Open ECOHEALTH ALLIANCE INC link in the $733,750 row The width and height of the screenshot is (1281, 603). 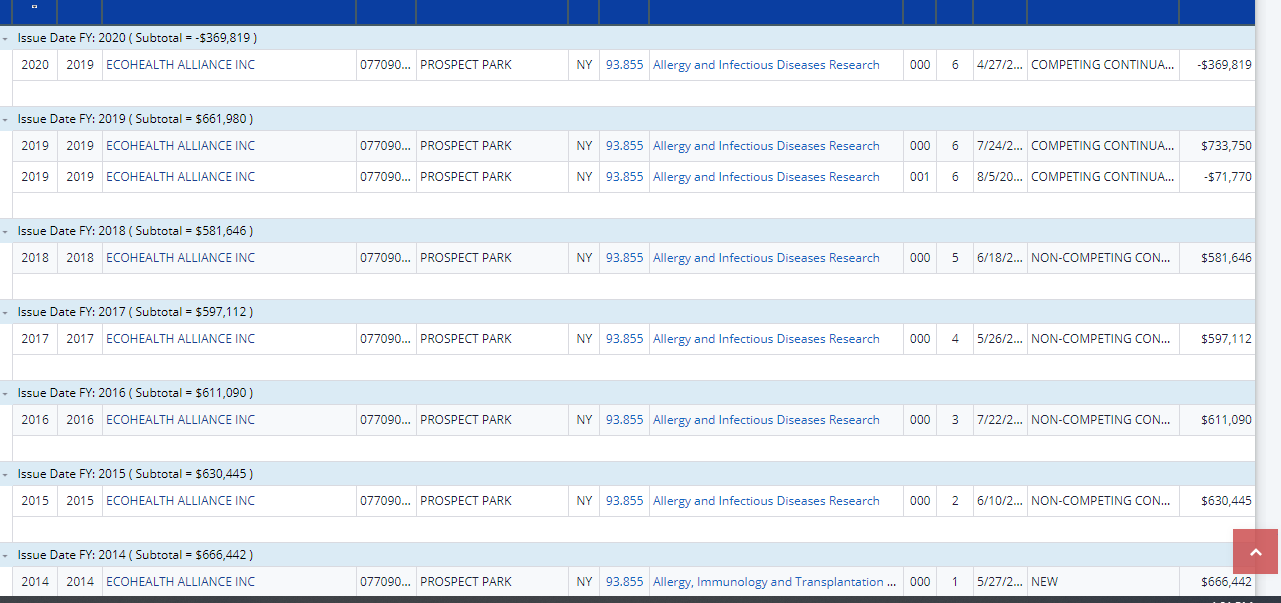coord(180,146)
